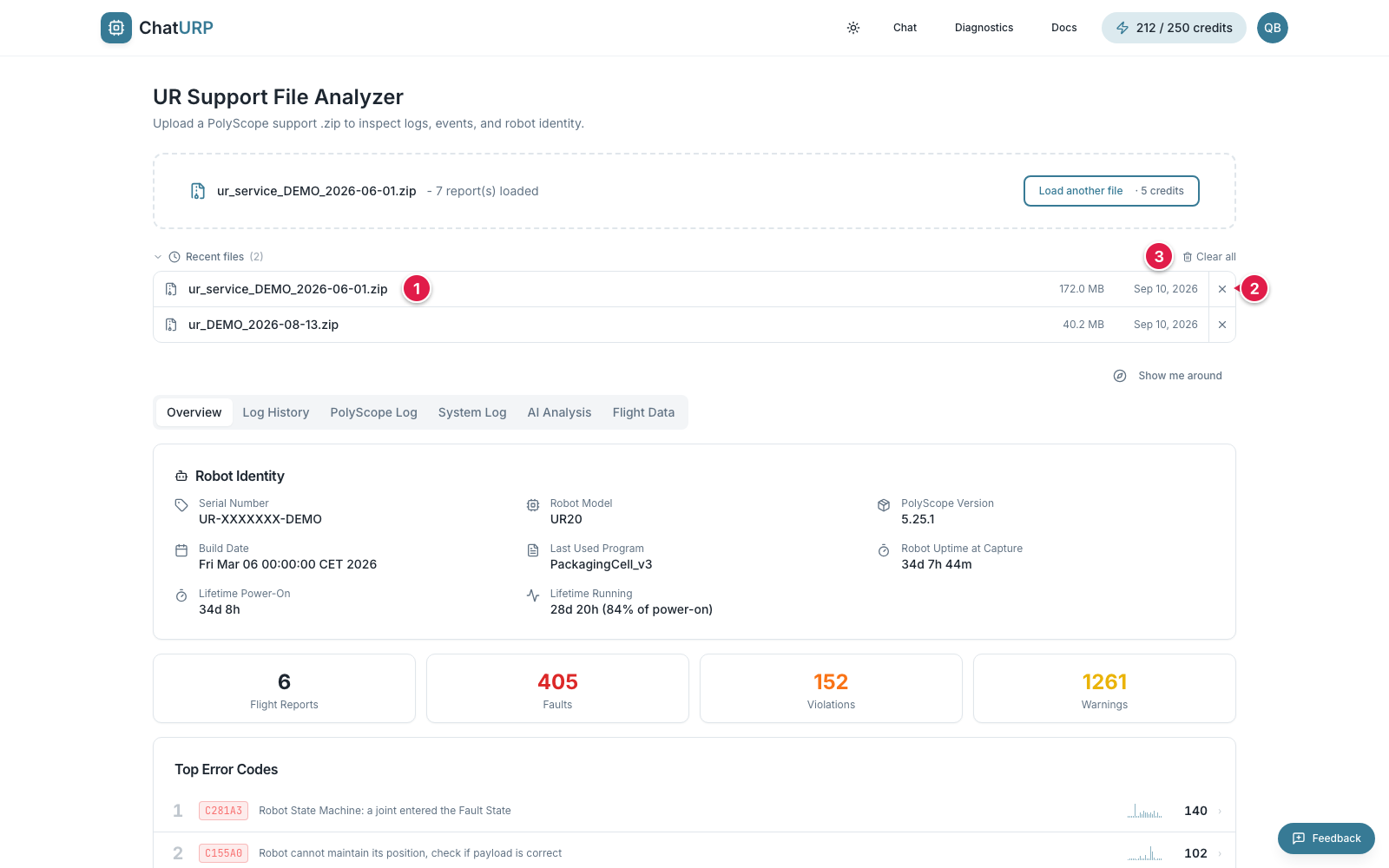
Task: Switch to the Overview tab
Action: (x=194, y=412)
